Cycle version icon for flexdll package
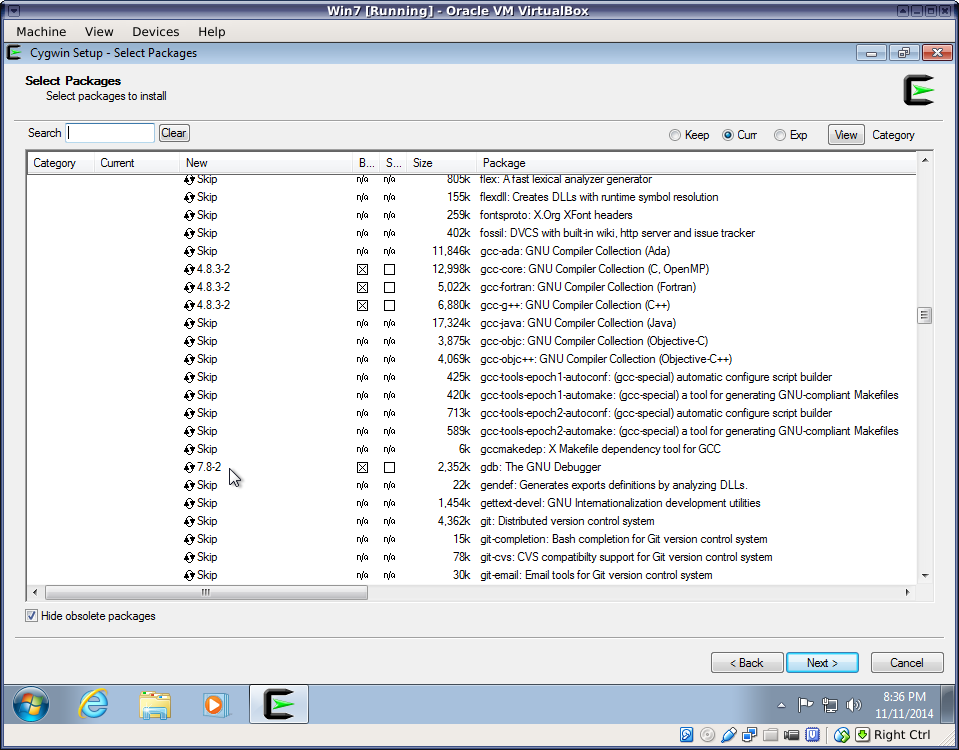959x750 pixels. [x=190, y=197]
